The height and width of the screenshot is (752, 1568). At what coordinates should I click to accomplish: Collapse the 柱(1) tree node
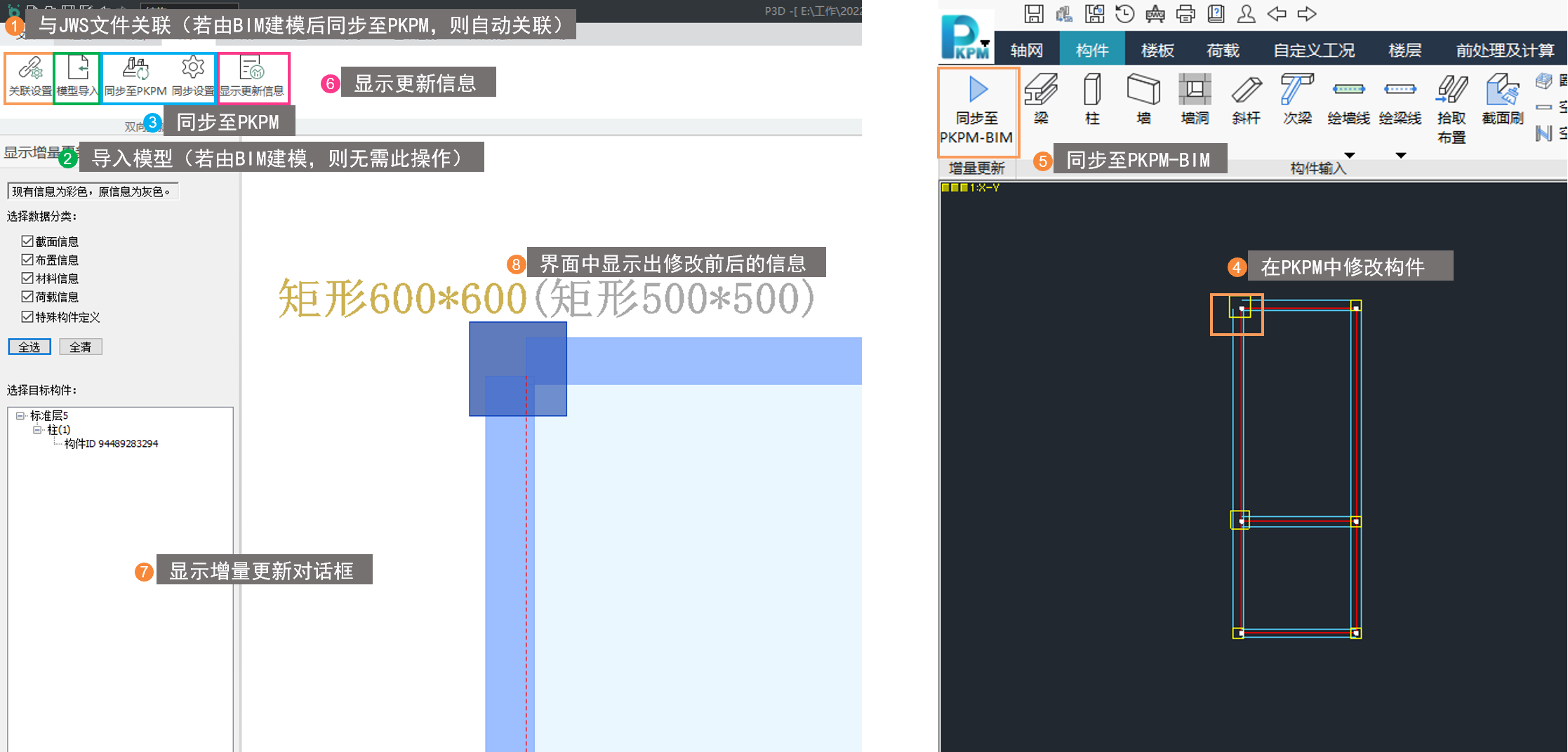[x=37, y=430]
